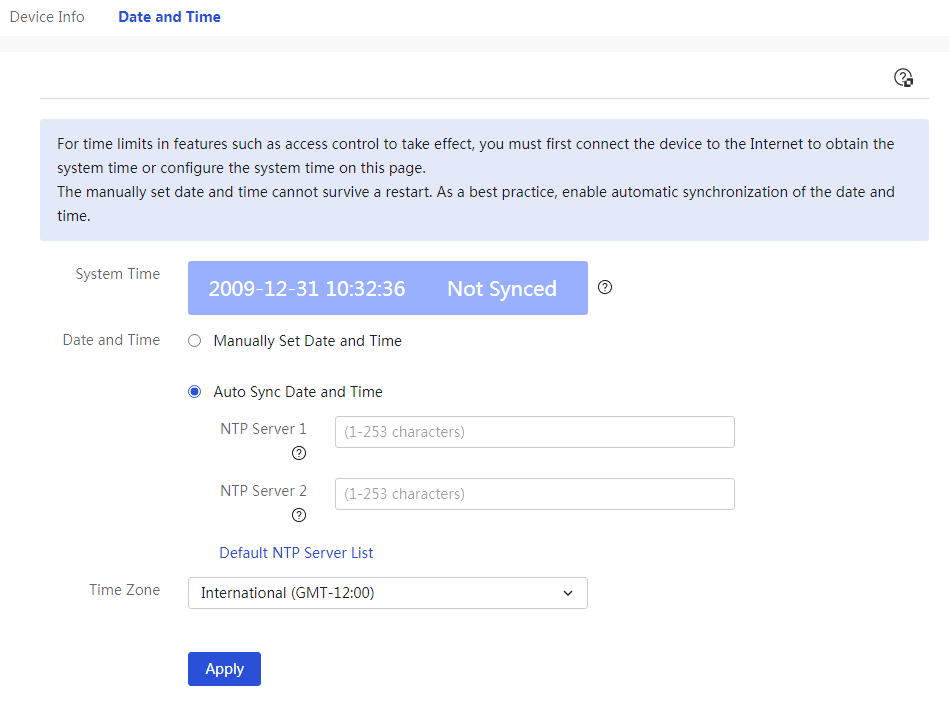Open the International (GMT-12:00) time zone box
This screenshot has height=702, width=949.
(x=387, y=593)
